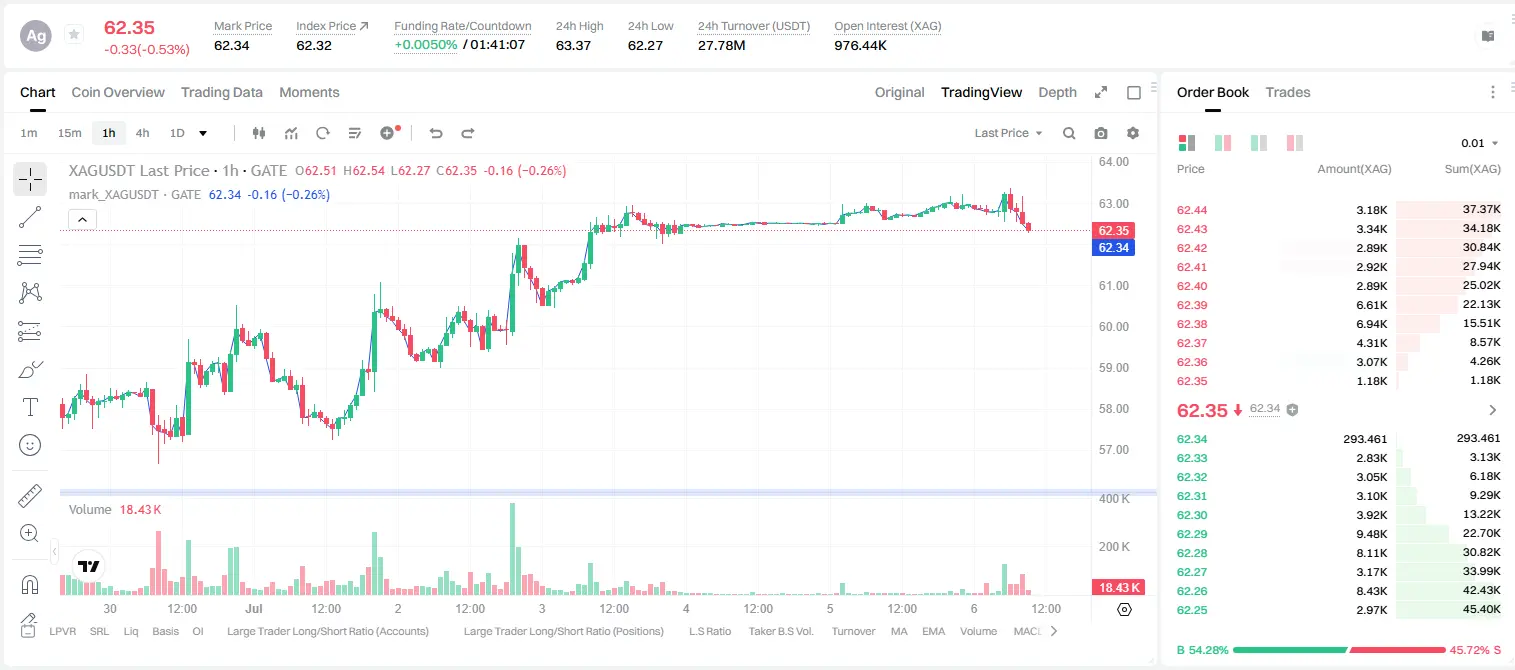
Task: Select the Taker B.S Vol. indicator
Action: [781, 631]
